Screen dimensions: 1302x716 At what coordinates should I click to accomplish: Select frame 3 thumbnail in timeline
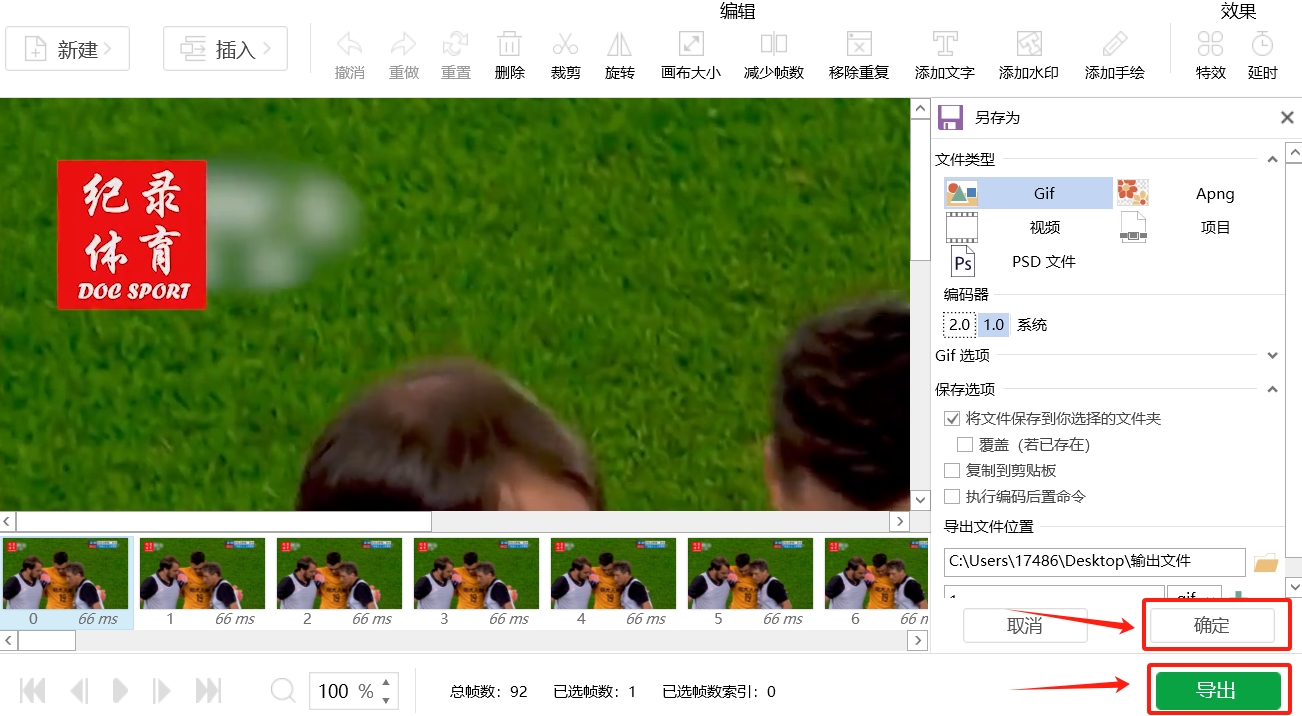[476, 574]
